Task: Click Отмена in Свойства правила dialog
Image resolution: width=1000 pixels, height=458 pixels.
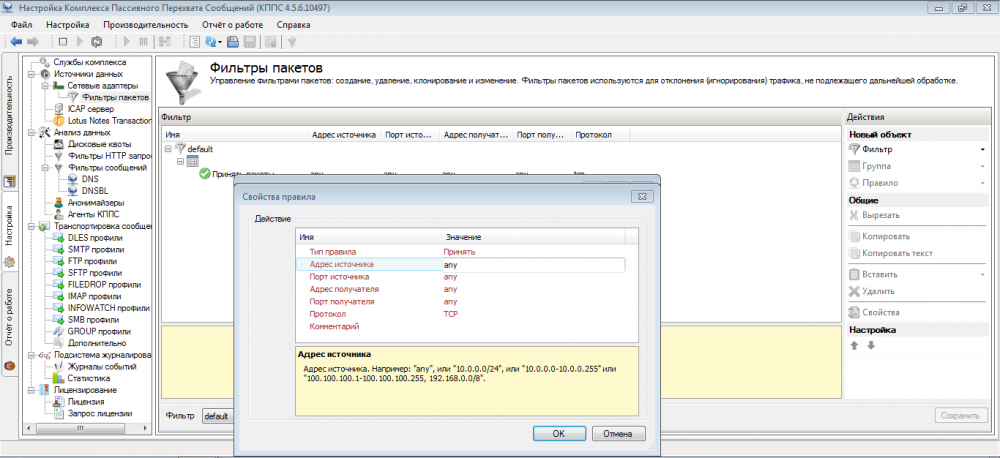Action: (x=619, y=434)
